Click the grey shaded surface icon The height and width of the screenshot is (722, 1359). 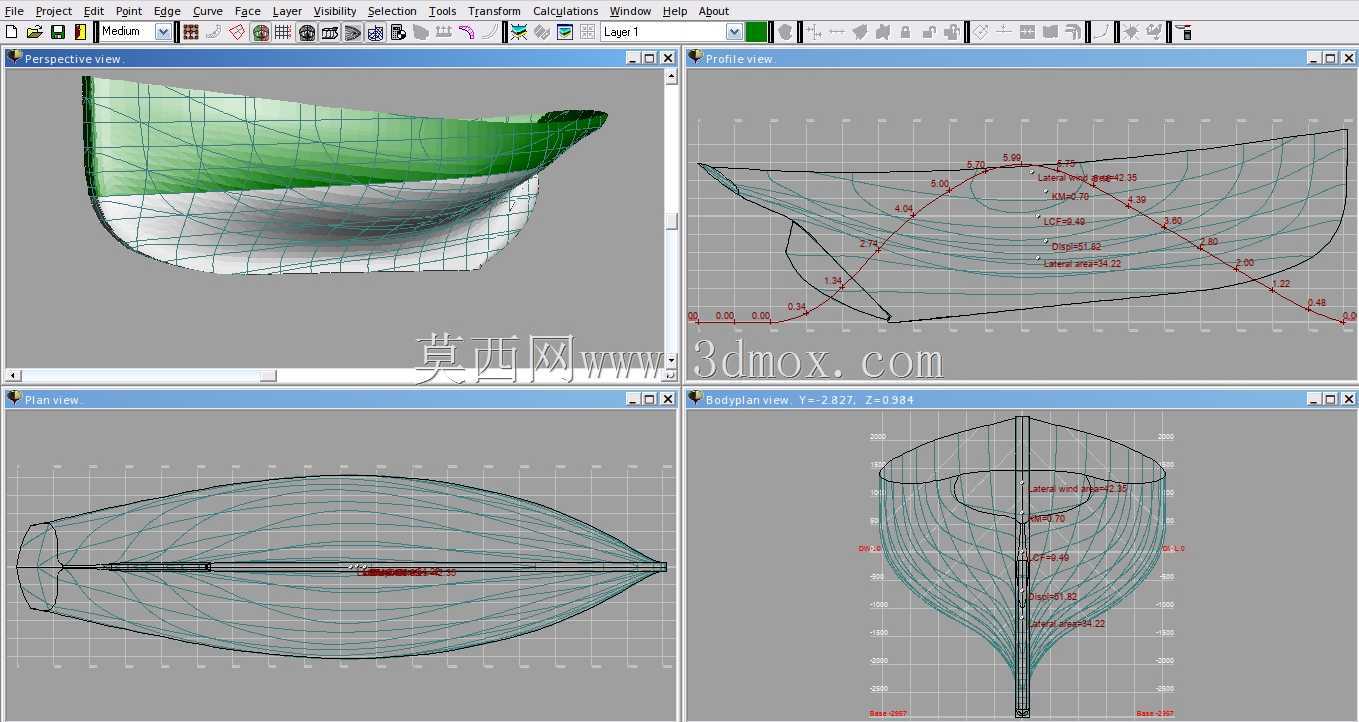pyautogui.click(x=541, y=32)
